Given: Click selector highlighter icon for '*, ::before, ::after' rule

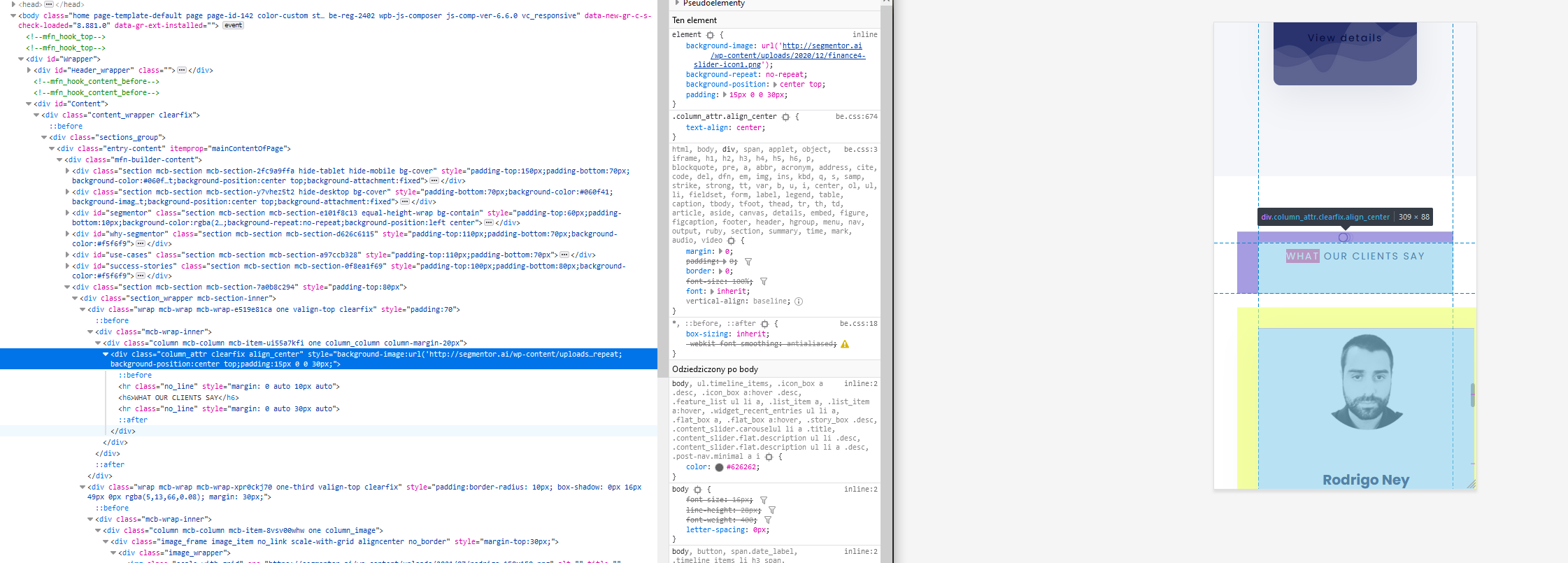Looking at the screenshot, I should (x=764, y=324).
